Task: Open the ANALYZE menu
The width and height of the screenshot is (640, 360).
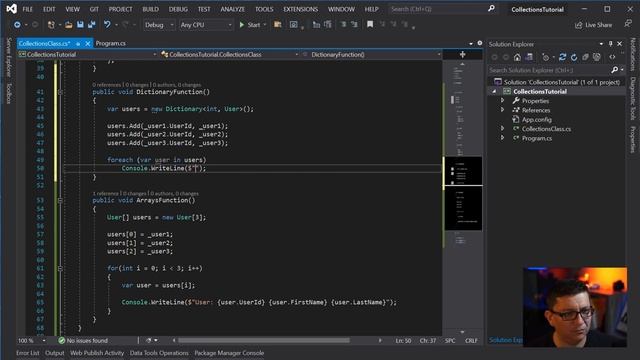Action: click(233, 9)
